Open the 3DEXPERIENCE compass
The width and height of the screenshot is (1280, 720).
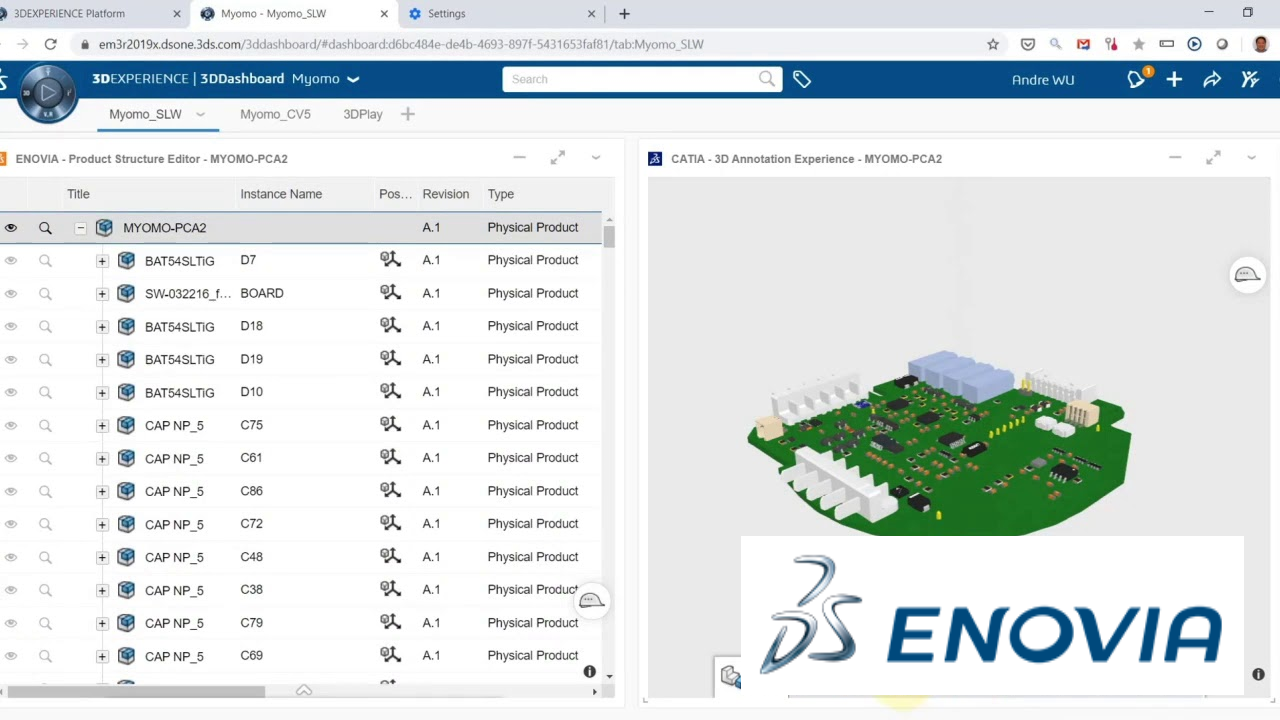point(47,93)
